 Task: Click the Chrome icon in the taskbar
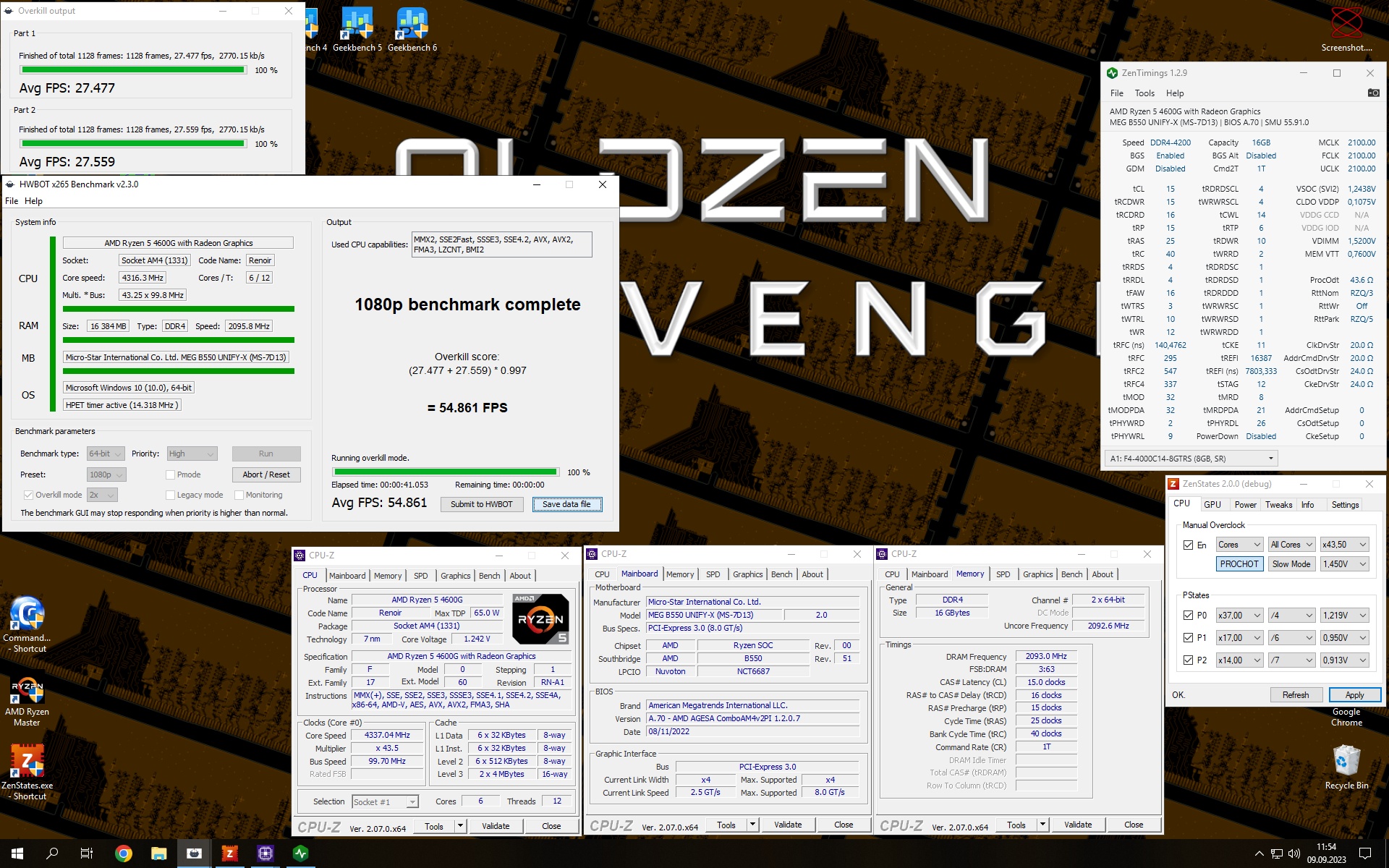pyautogui.click(x=124, y=854)
